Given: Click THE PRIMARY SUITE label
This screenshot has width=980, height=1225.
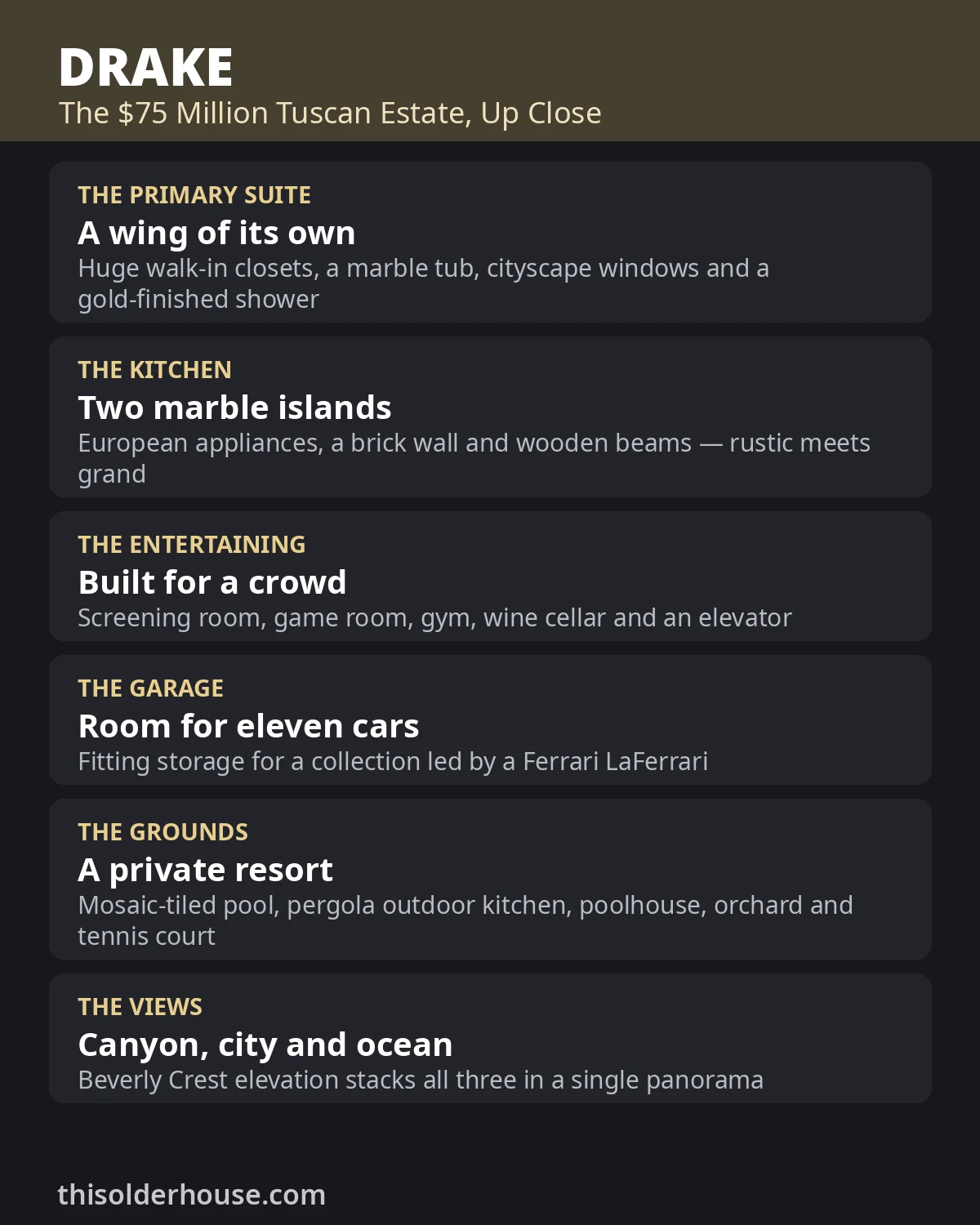Looking at the screenshot, I should (194, 195).
